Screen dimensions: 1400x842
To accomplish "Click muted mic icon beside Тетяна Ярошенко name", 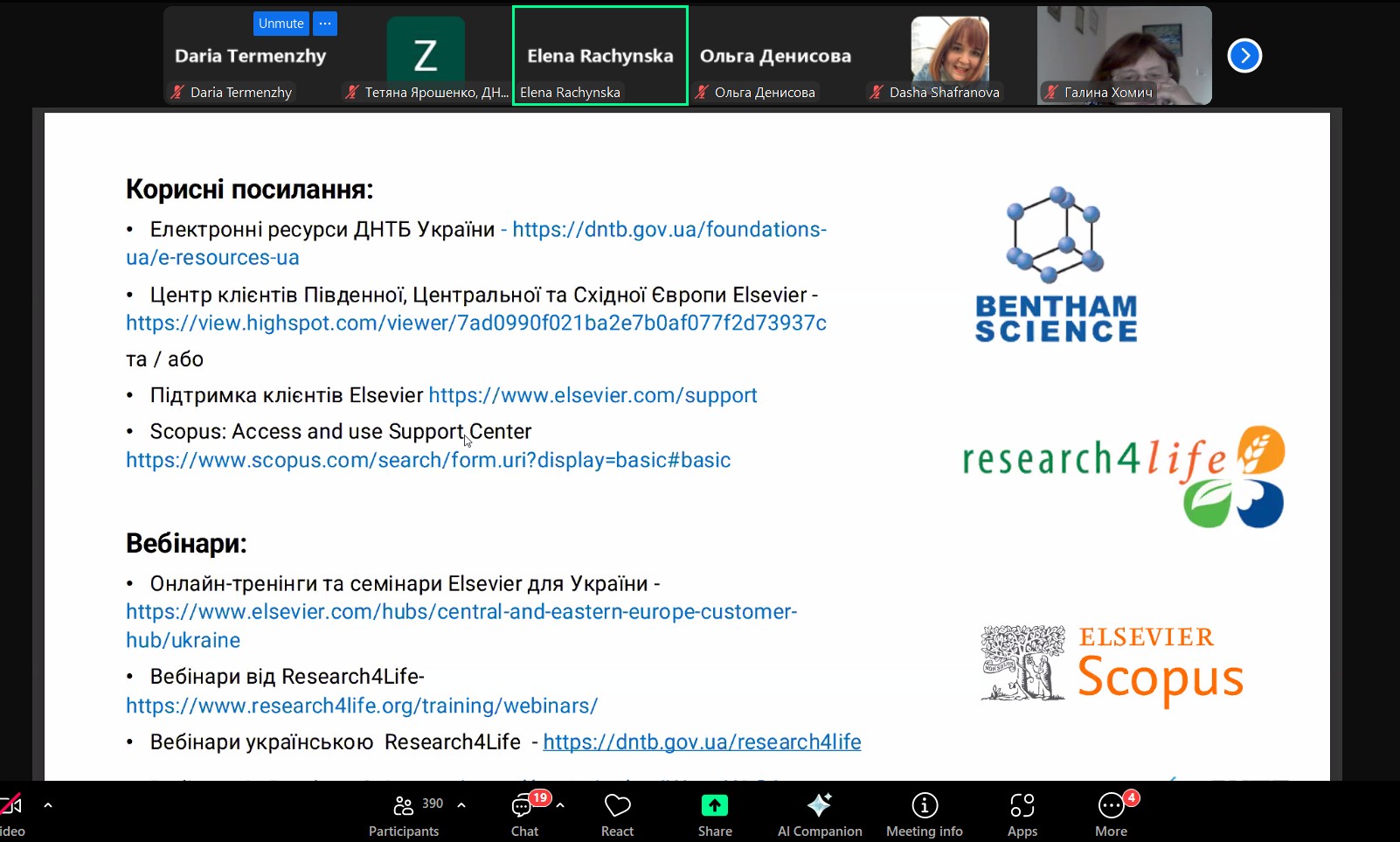I will (352, 92).
